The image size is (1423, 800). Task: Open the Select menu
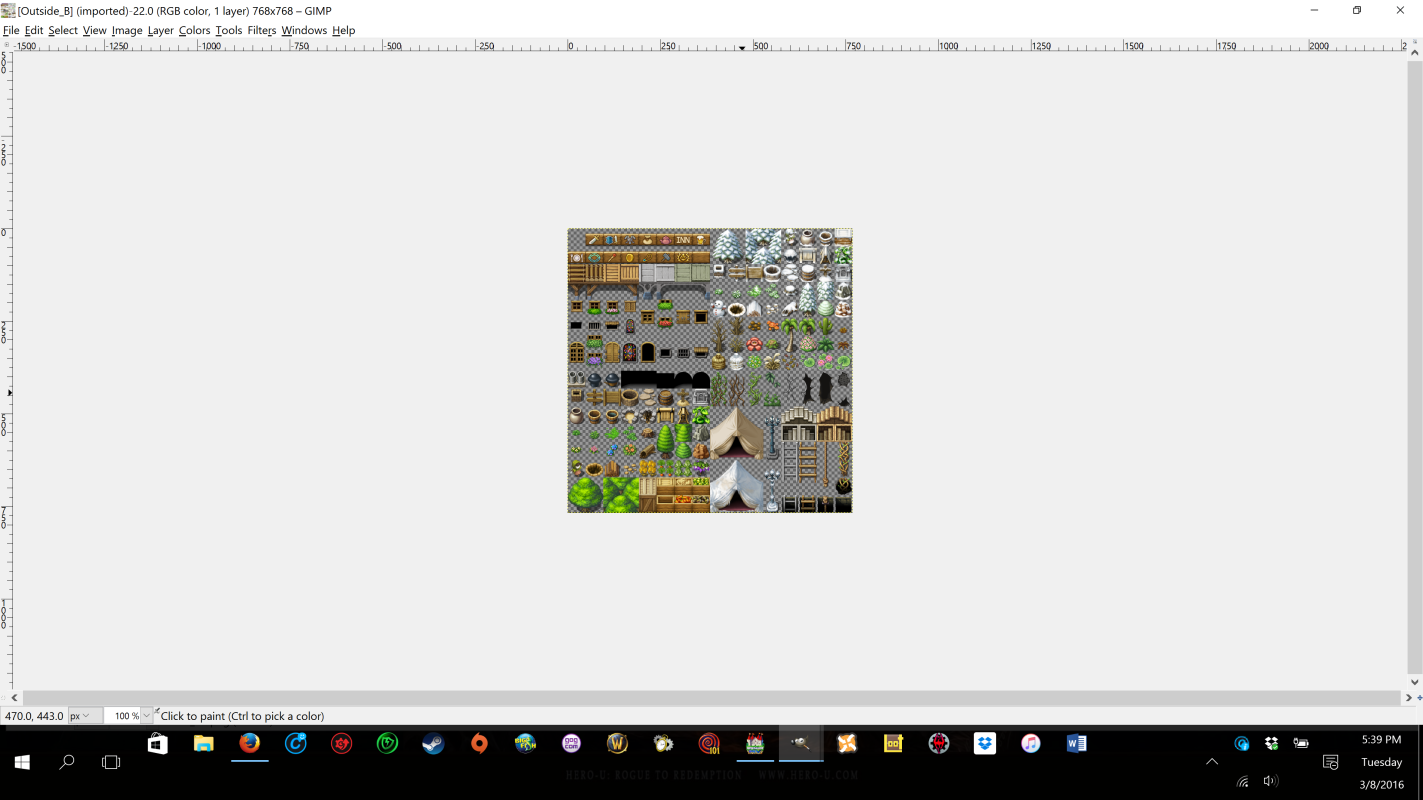63,30
